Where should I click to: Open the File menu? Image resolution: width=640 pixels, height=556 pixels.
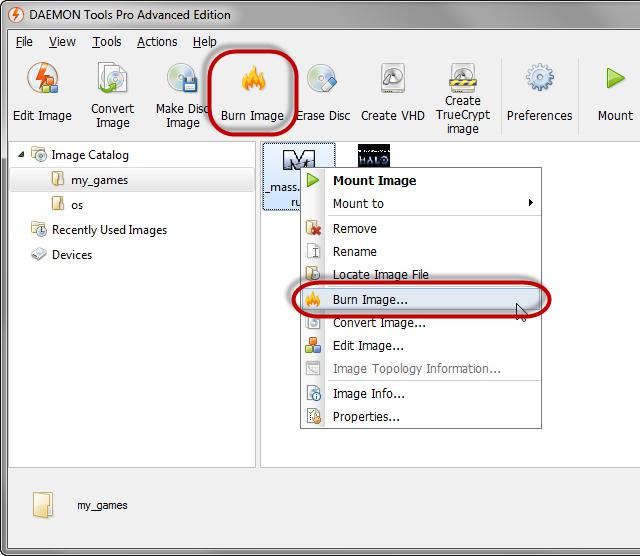tap(24, 42)
